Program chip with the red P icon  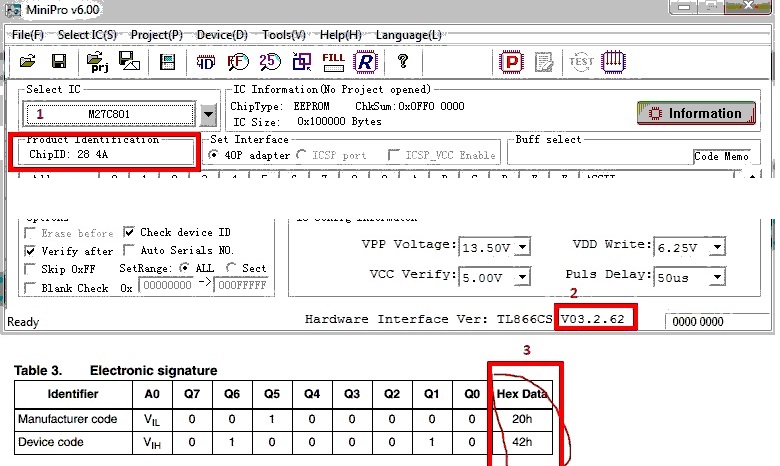[x=511, y=62]
